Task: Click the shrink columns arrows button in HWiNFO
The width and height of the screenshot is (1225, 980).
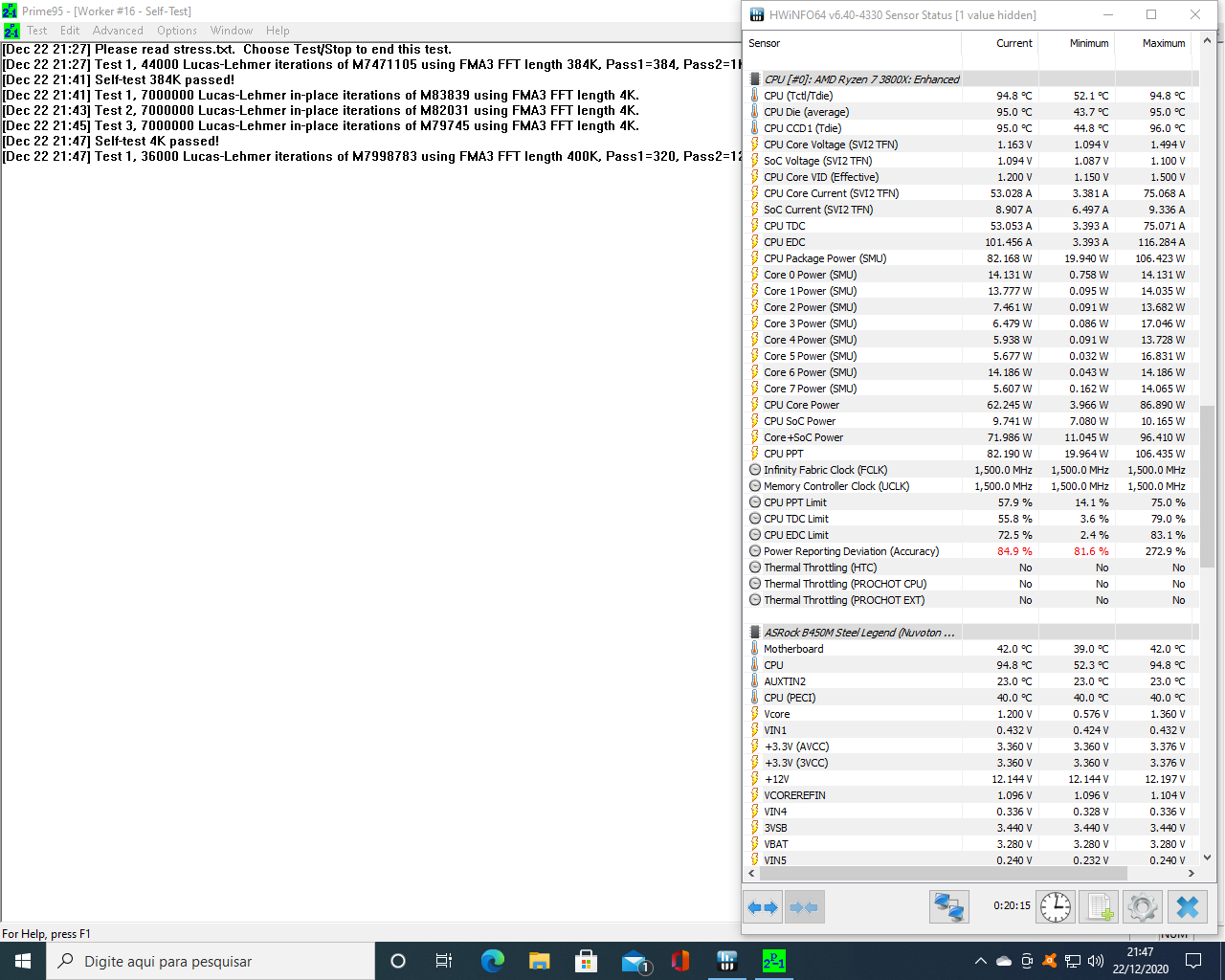Action: (804, 907)
